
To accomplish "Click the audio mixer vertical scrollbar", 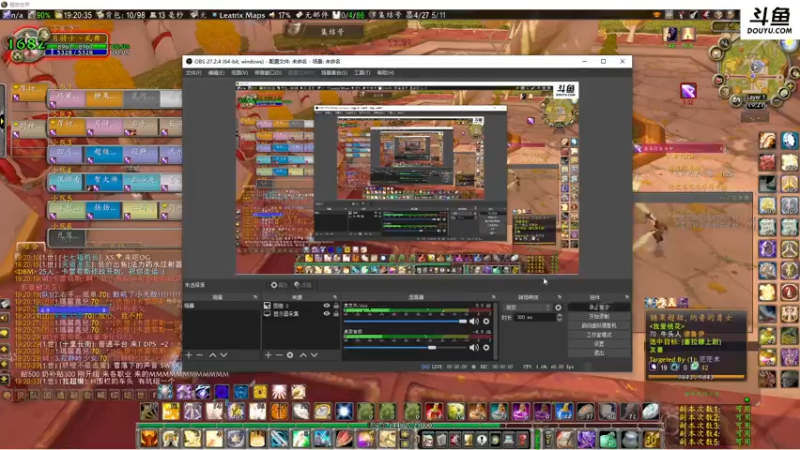I will 495,331.
